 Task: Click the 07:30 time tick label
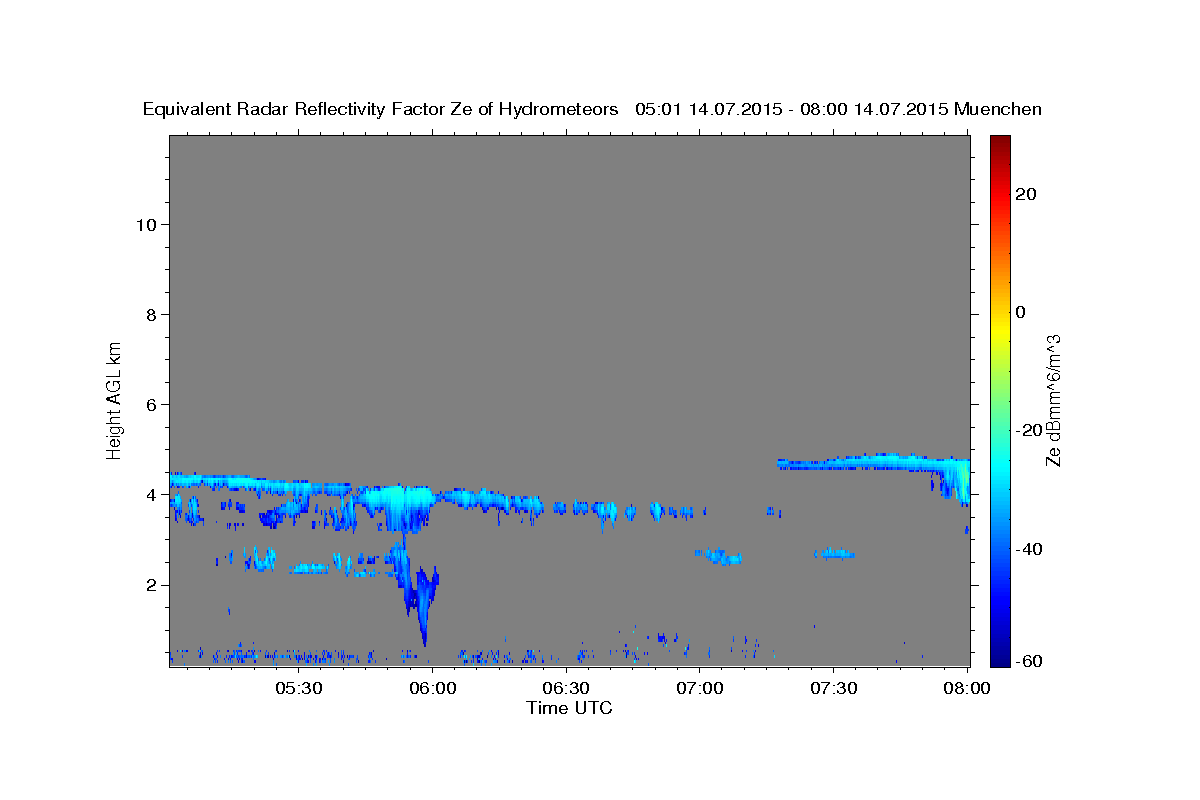[x=833, y=688]
